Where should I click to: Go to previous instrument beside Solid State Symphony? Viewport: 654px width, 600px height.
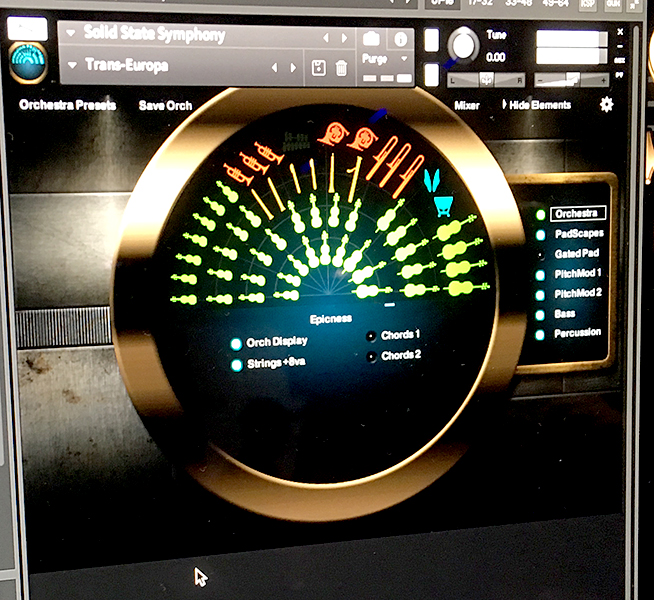326,38
